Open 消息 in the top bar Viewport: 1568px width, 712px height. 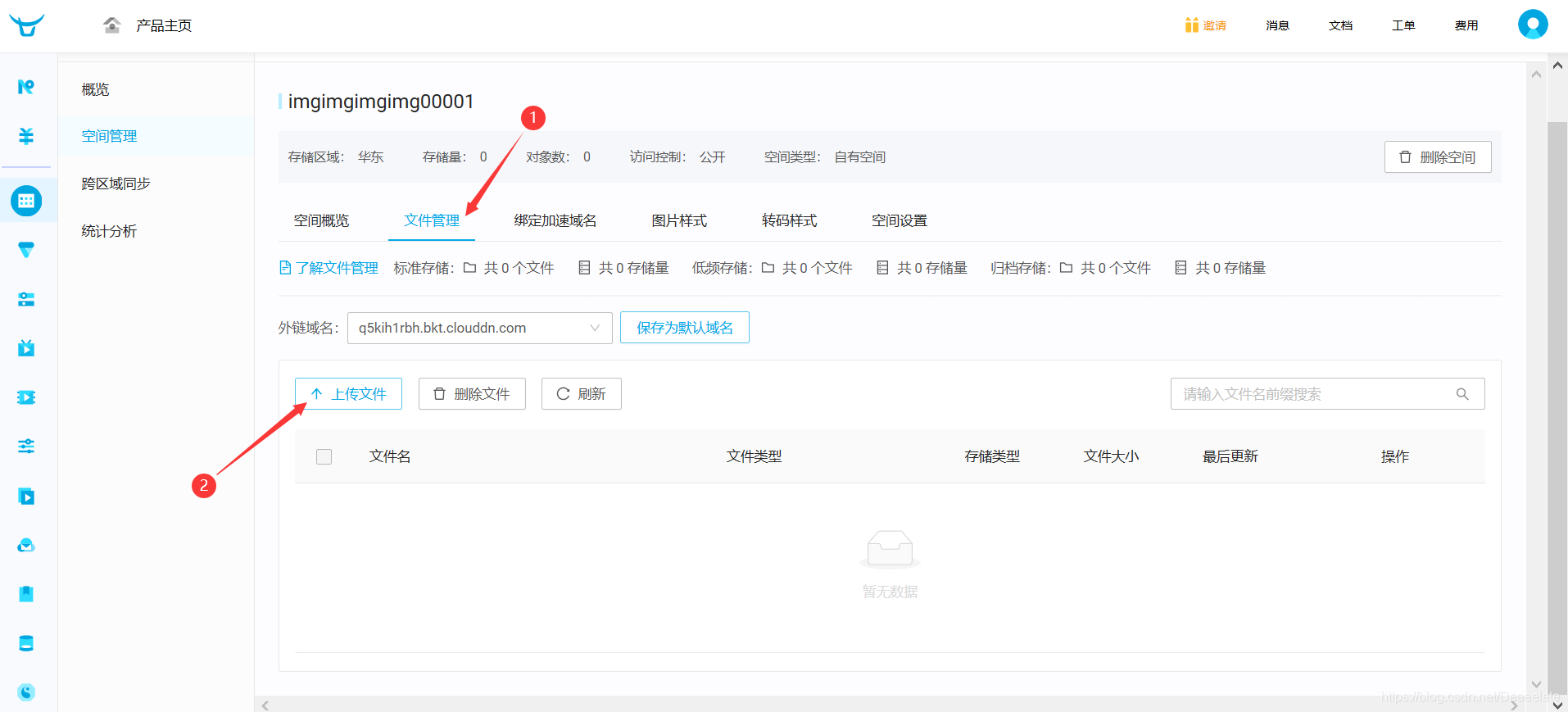click(x=1277, y=25)
